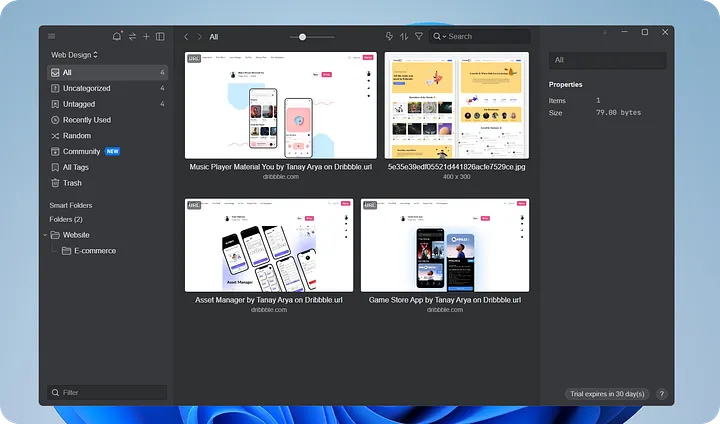Click the Smart Folders heading
Image resolution: width=720 pixels, height=424 pixels.
(71, 205)
